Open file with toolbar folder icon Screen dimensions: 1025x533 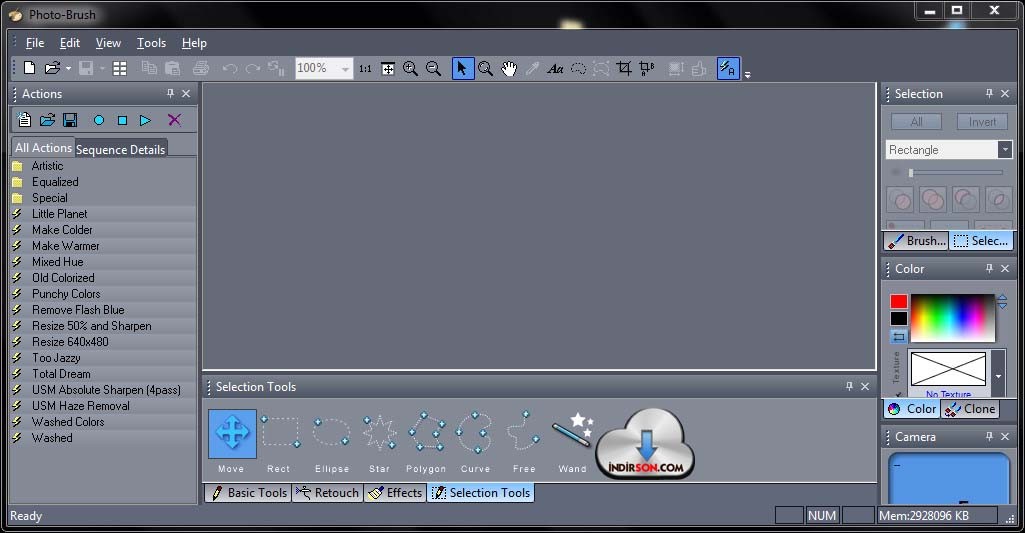(x=52, y=68)
